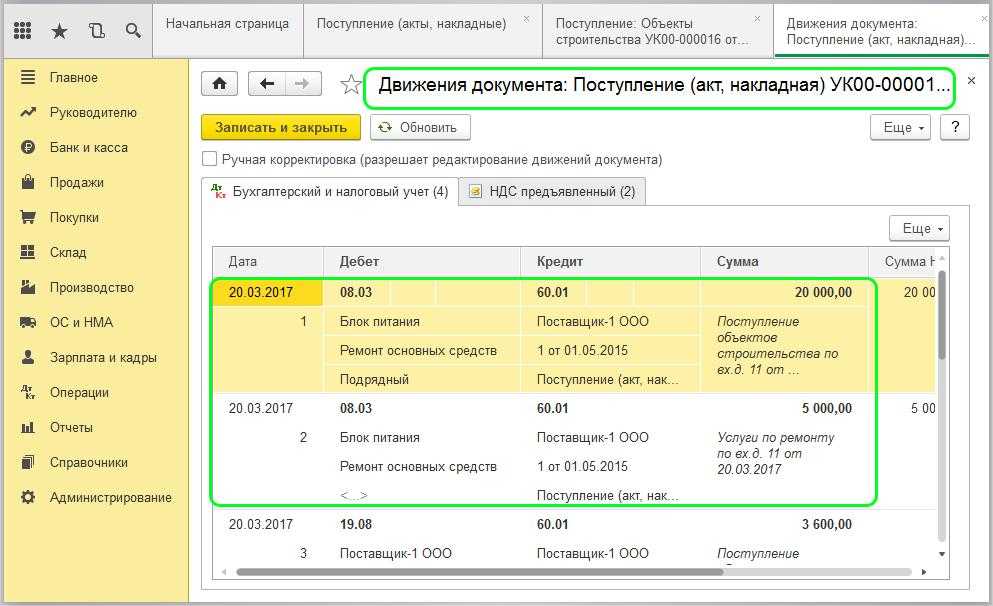The height and width of the screenshot is (606, 993).
Task: Enable the Ручная корректировка checkbox
Action: pos(210,159)
